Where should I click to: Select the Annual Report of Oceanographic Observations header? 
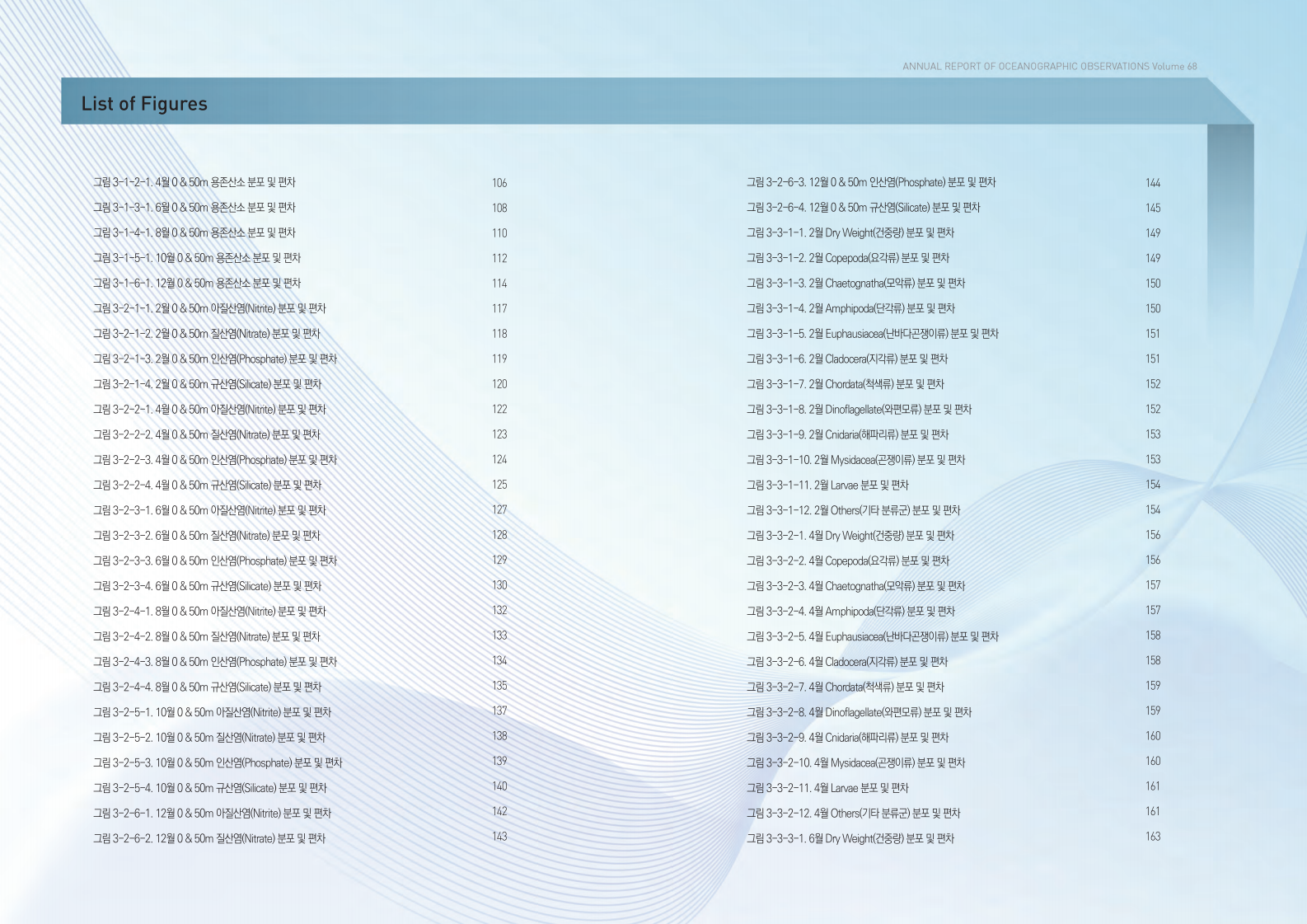pos(1049,67)
